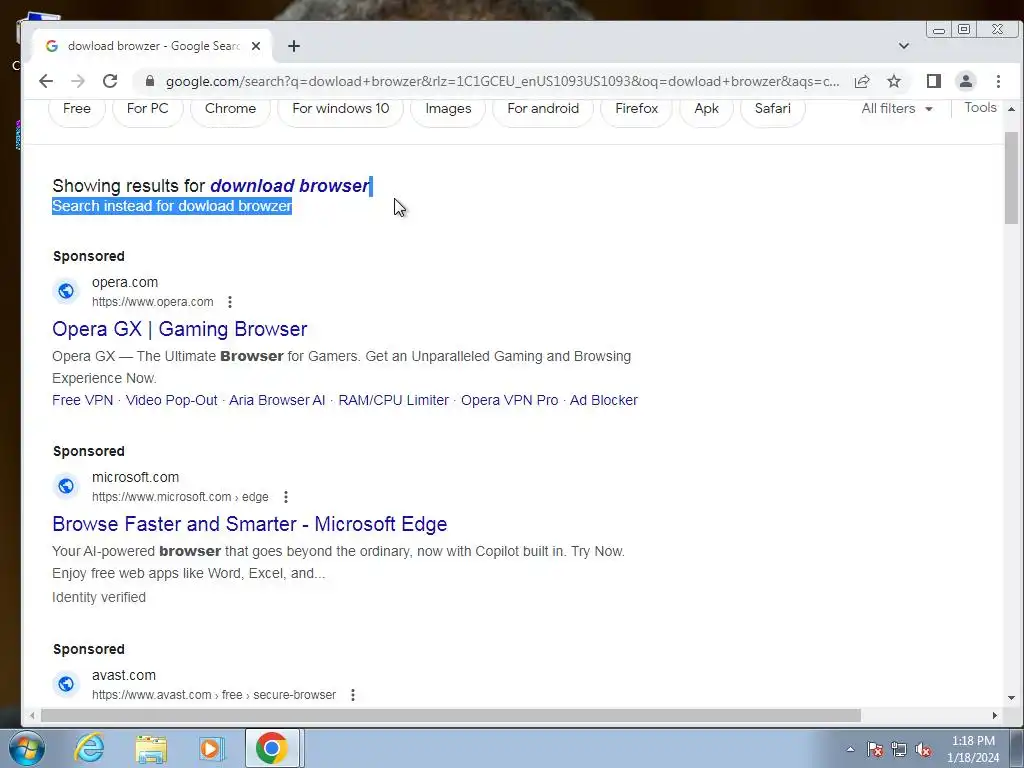Click the microsoft.com globe favicon
The width and height of the screenshot is (1024, 768).
pyautogui.click(x=66, y=486)
